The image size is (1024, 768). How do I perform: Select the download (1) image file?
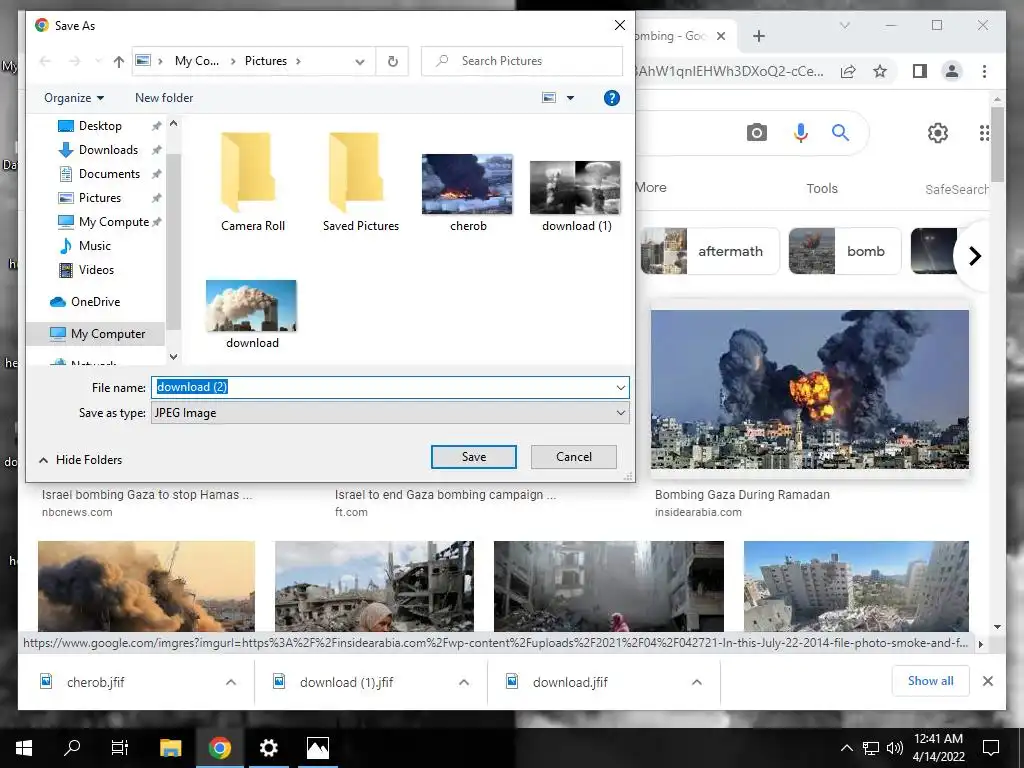(576, 196)
